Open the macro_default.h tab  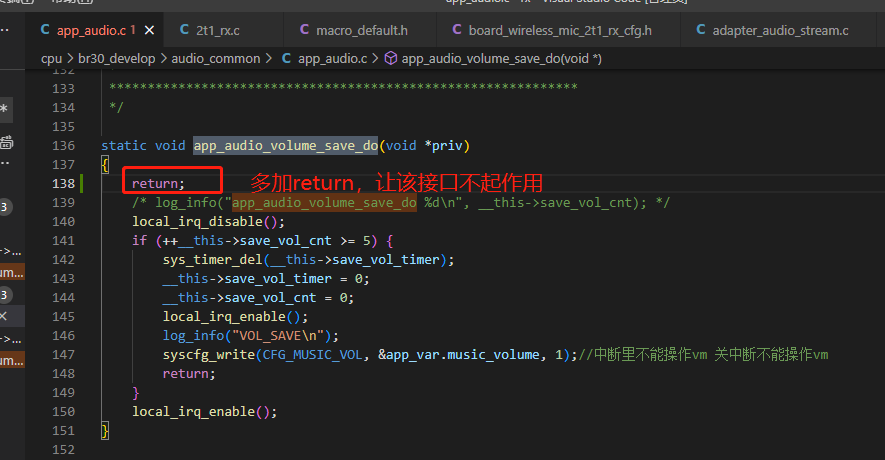362,30
